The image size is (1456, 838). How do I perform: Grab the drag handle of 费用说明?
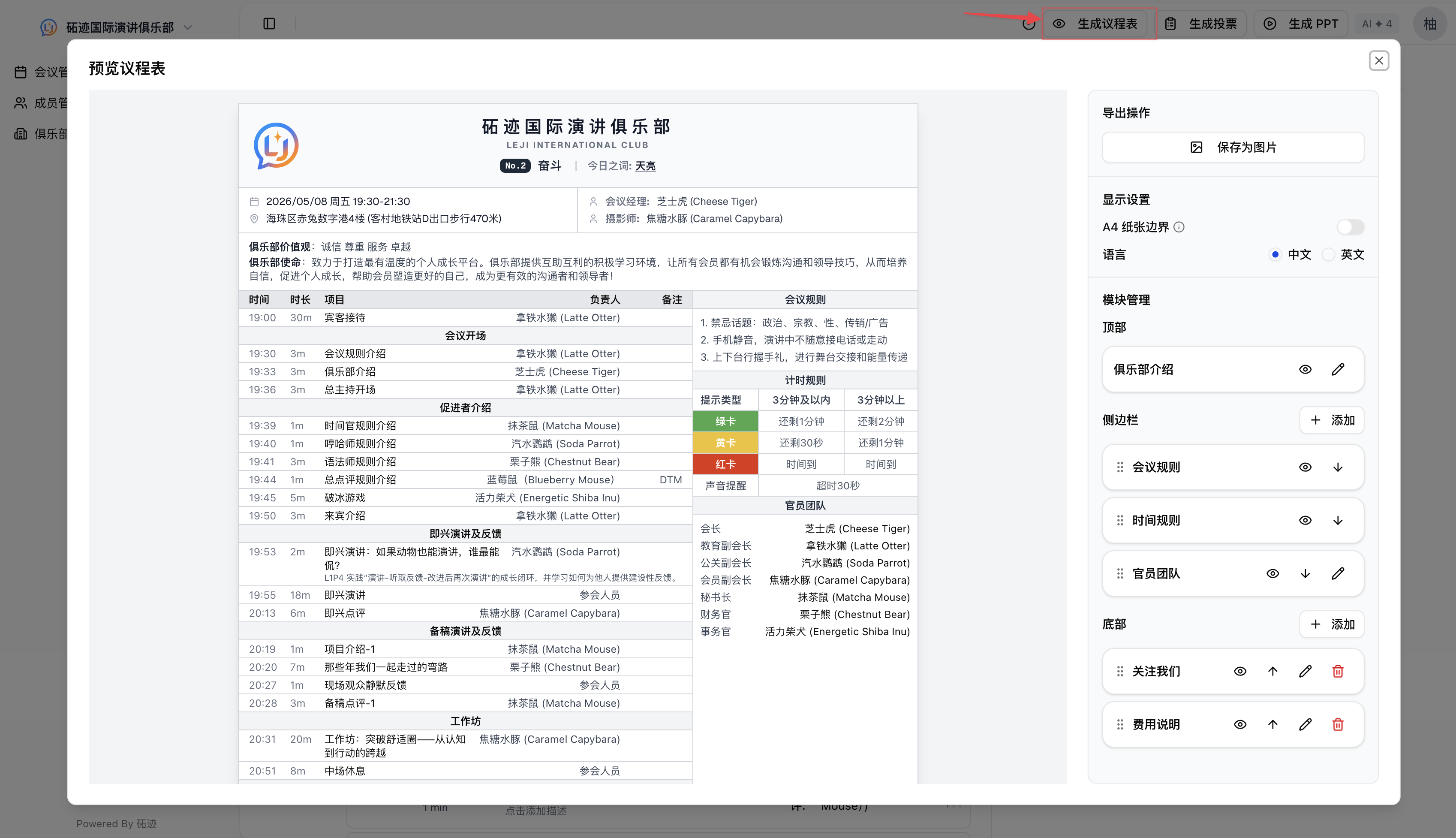pyautogui.click(x=1119, y=725)
